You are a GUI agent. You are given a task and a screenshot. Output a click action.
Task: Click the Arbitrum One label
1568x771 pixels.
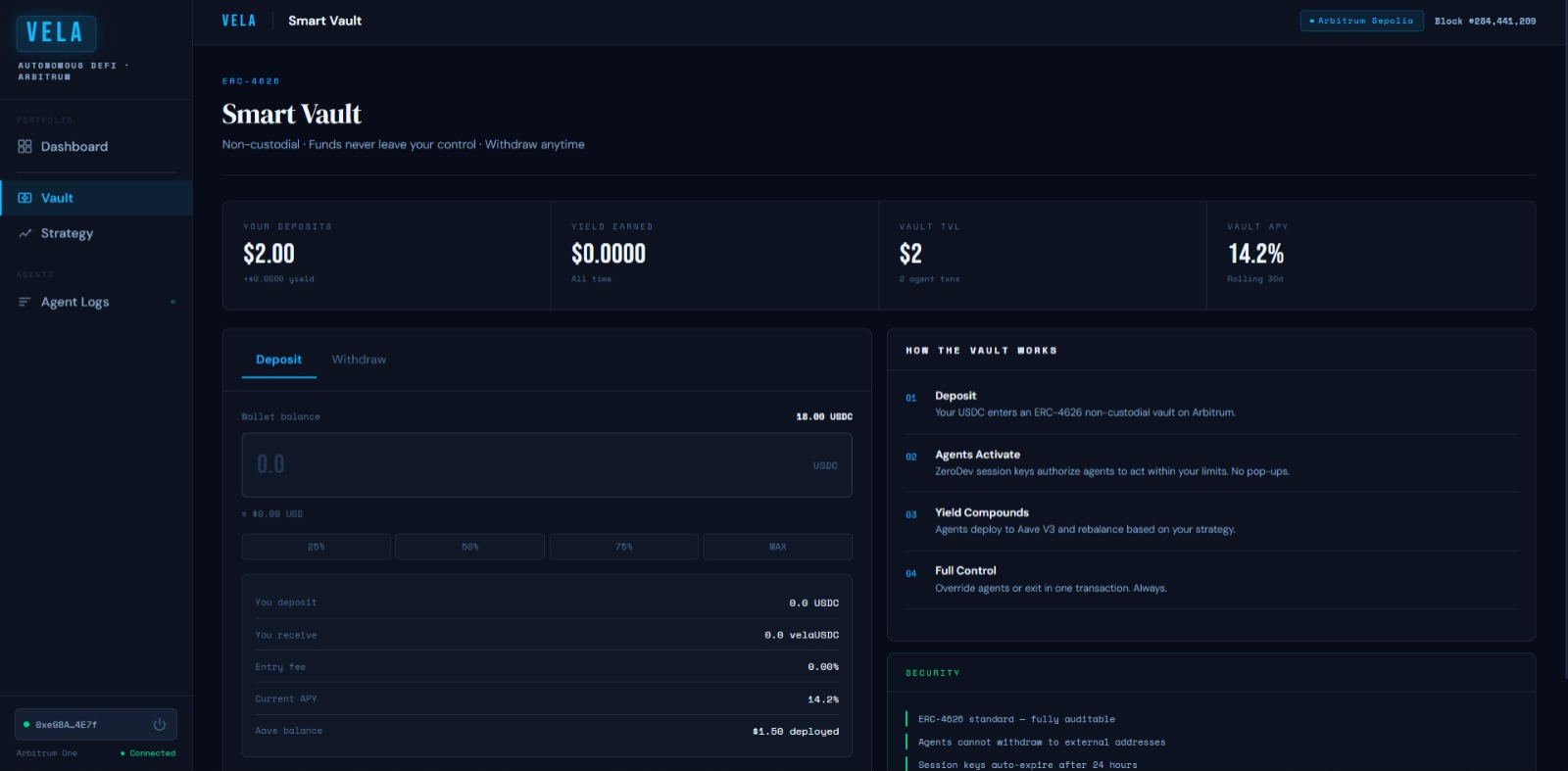[x=47, y=753]
